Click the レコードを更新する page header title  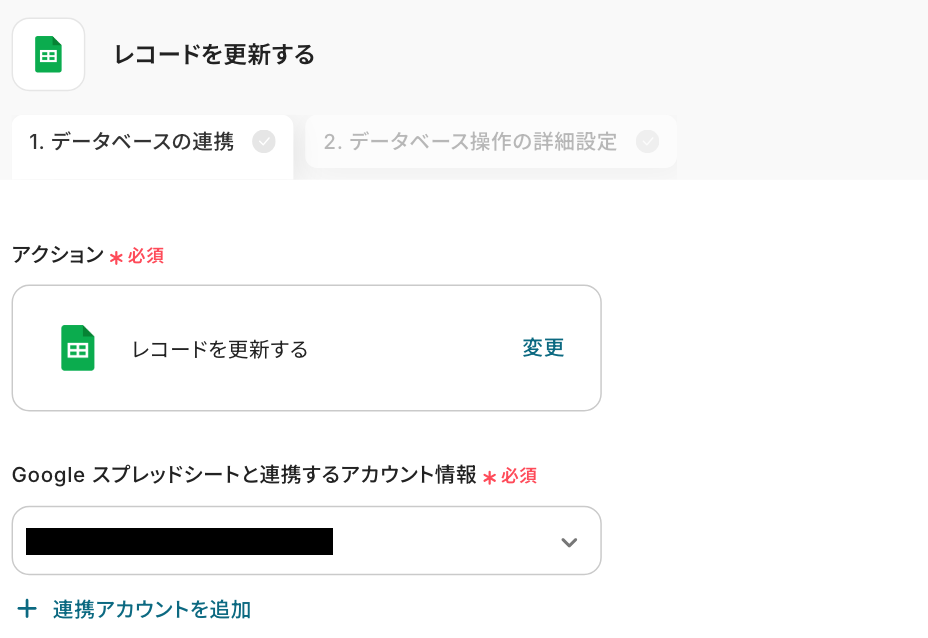215,55
